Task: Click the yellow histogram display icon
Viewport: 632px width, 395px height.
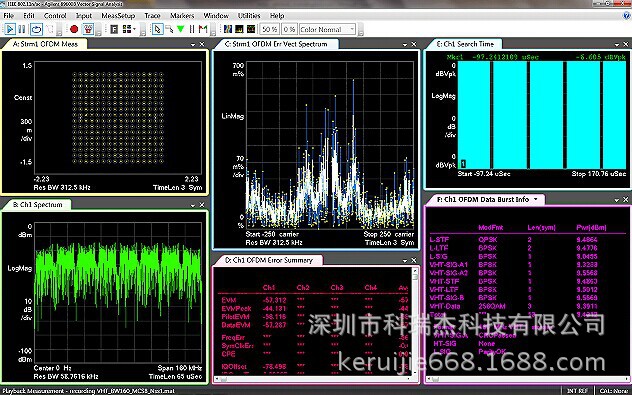Action: coord(239,29)
